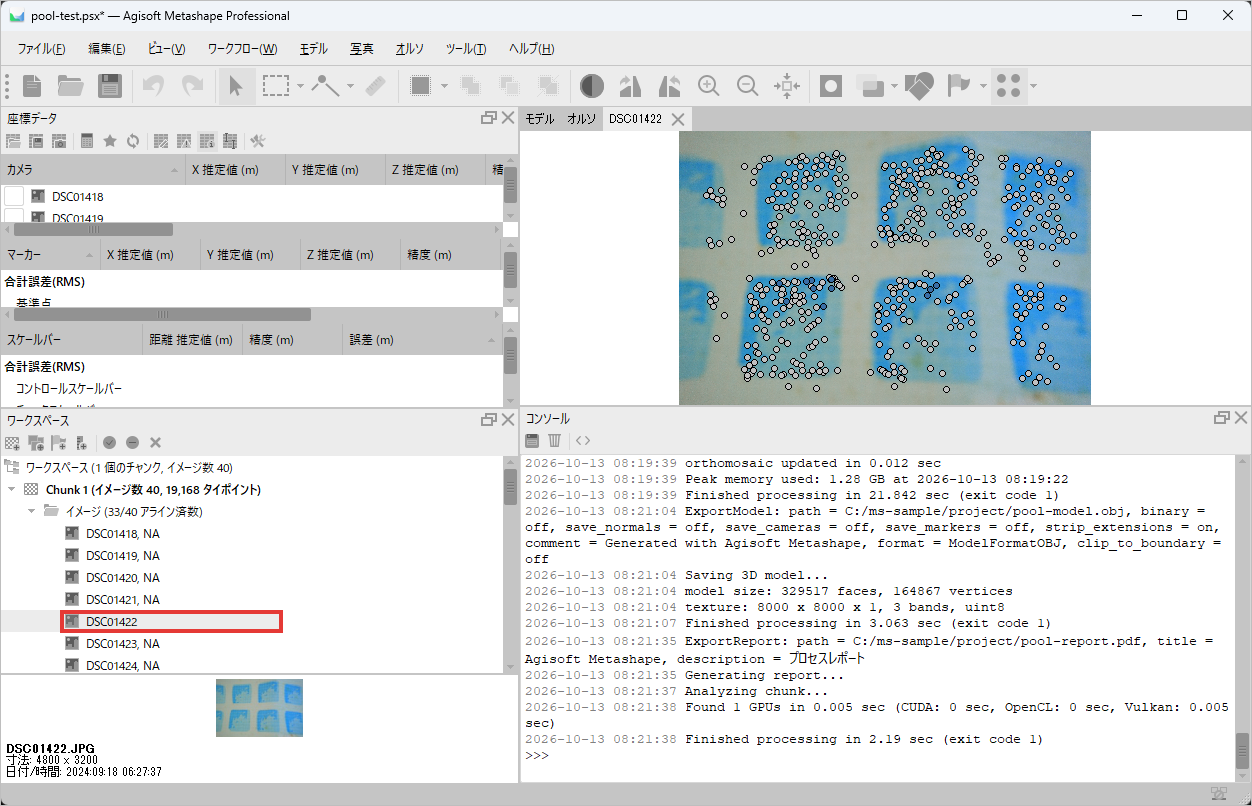Clear the console with the trash icon
The height and width of the screenshot is (806, 1252).
click(554, 440)
